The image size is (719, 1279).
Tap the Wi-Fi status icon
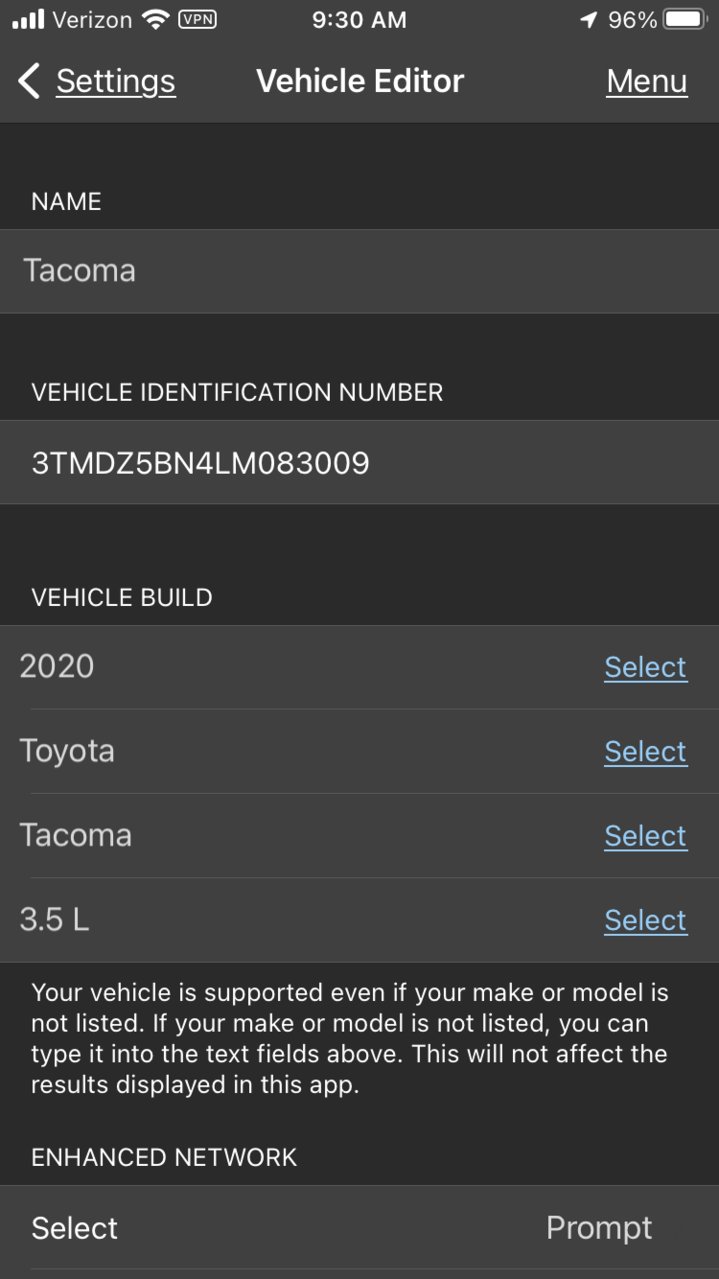pos(155,19)
